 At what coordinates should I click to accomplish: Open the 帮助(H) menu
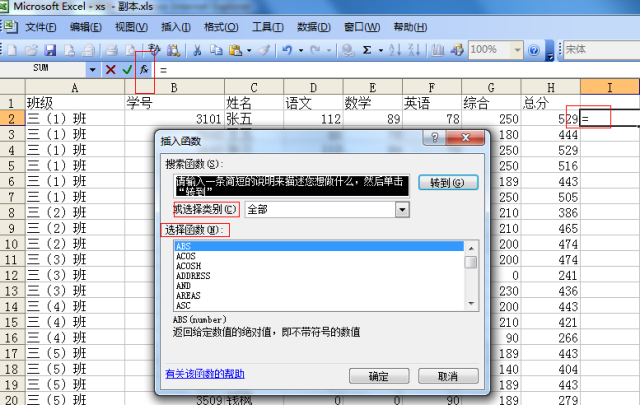410,27
